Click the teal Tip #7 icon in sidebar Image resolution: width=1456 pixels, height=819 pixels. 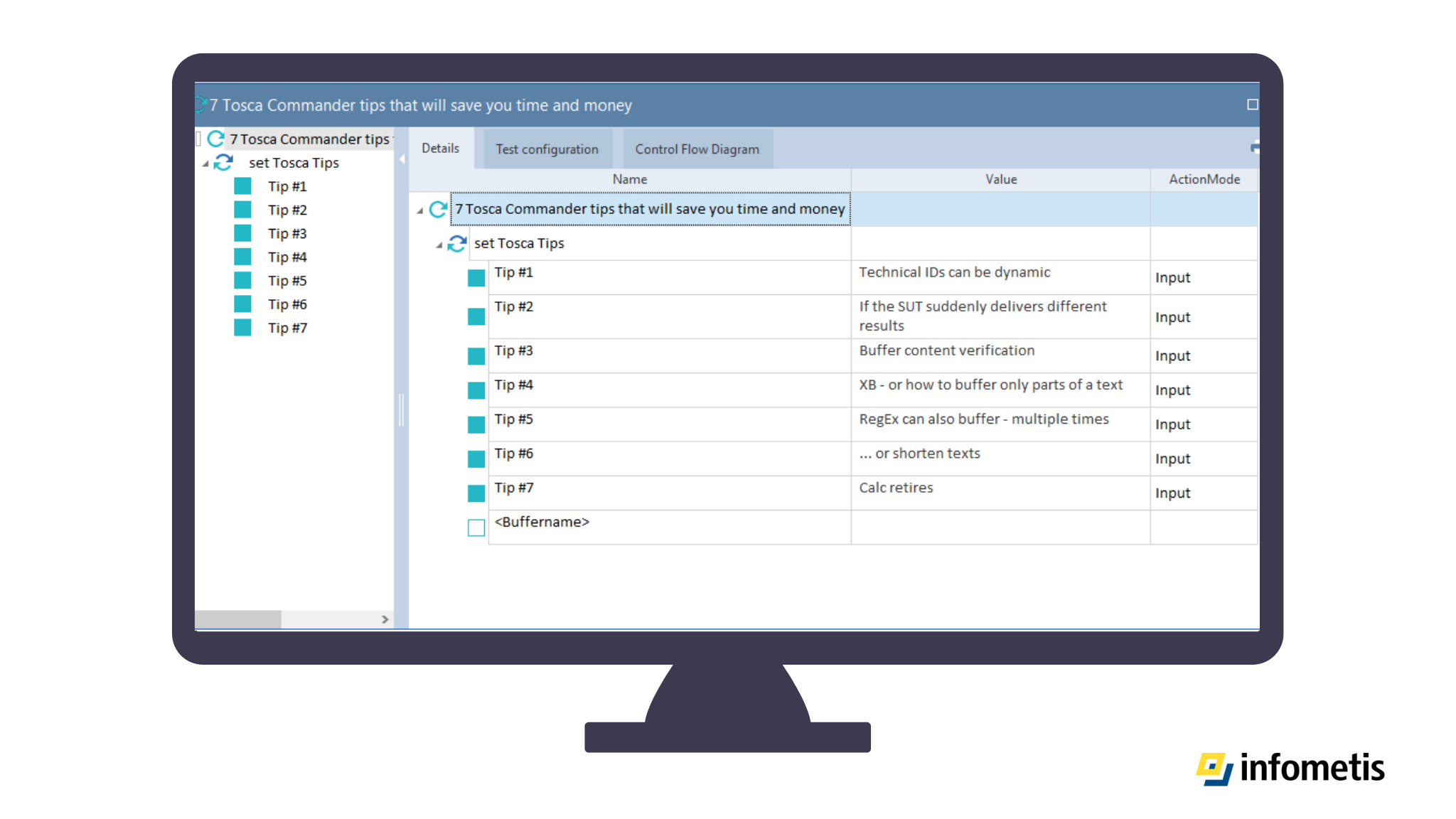[x=242, y=328]
